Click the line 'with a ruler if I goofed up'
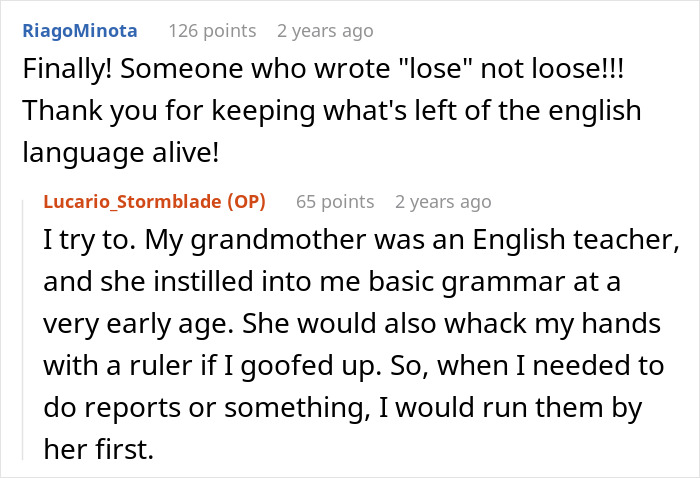The width and height of the screenshot is (700, 478). coord(354,366)
